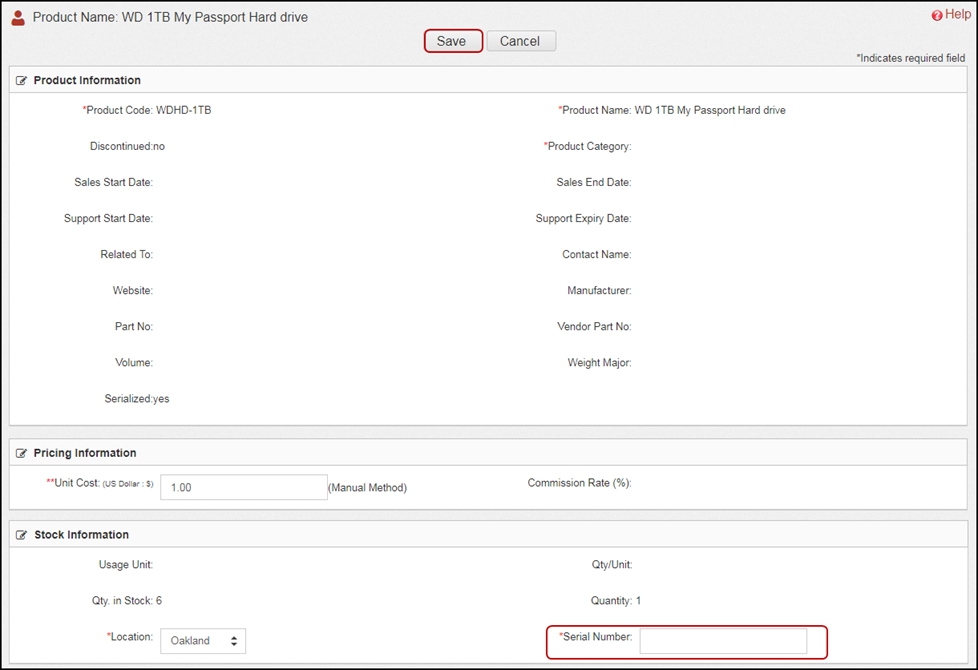Click the Discontinued:no text
Viewport: 978px width, 670px height.
[x=127, y=147]
